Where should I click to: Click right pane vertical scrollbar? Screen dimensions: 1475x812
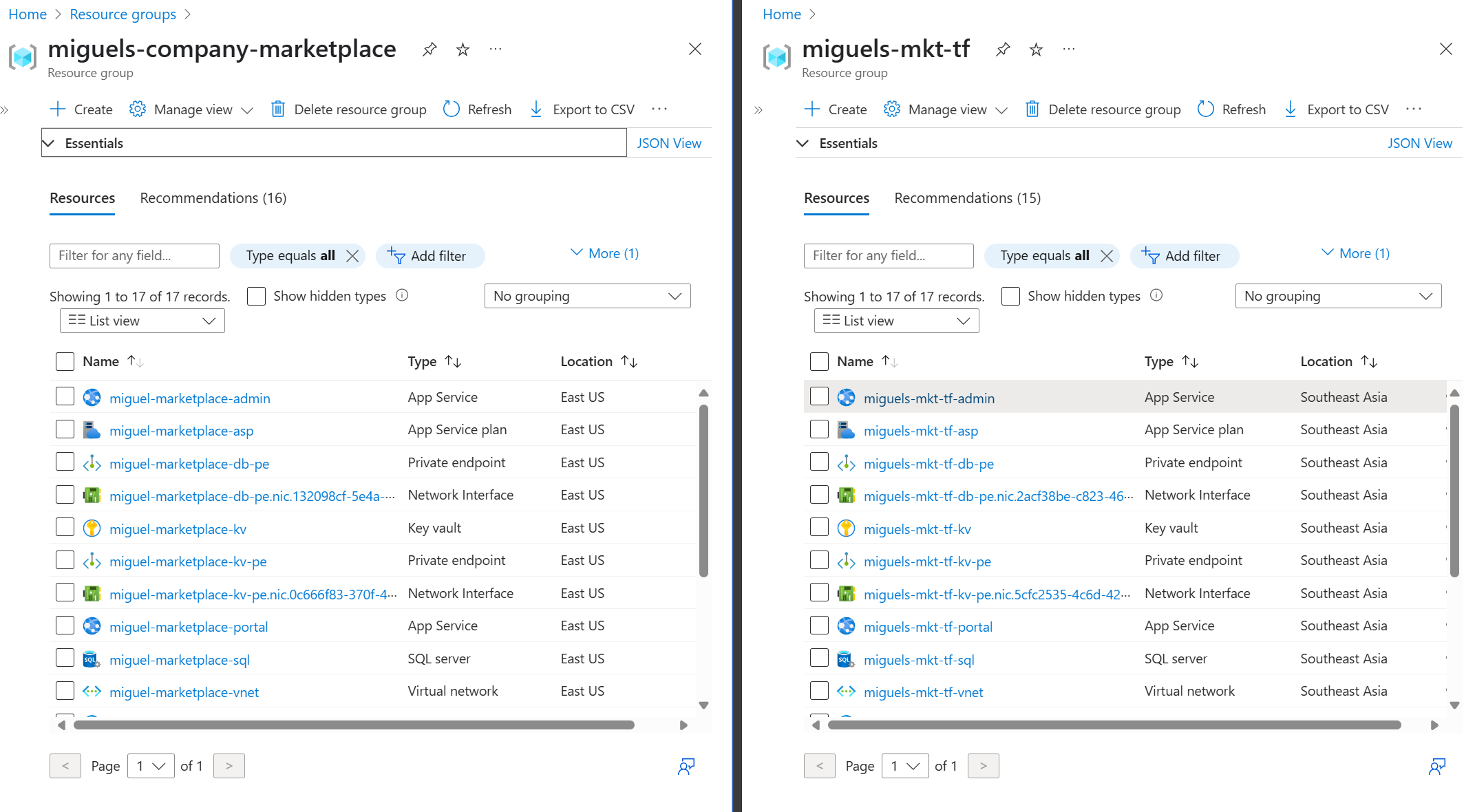click(1454, 491)
